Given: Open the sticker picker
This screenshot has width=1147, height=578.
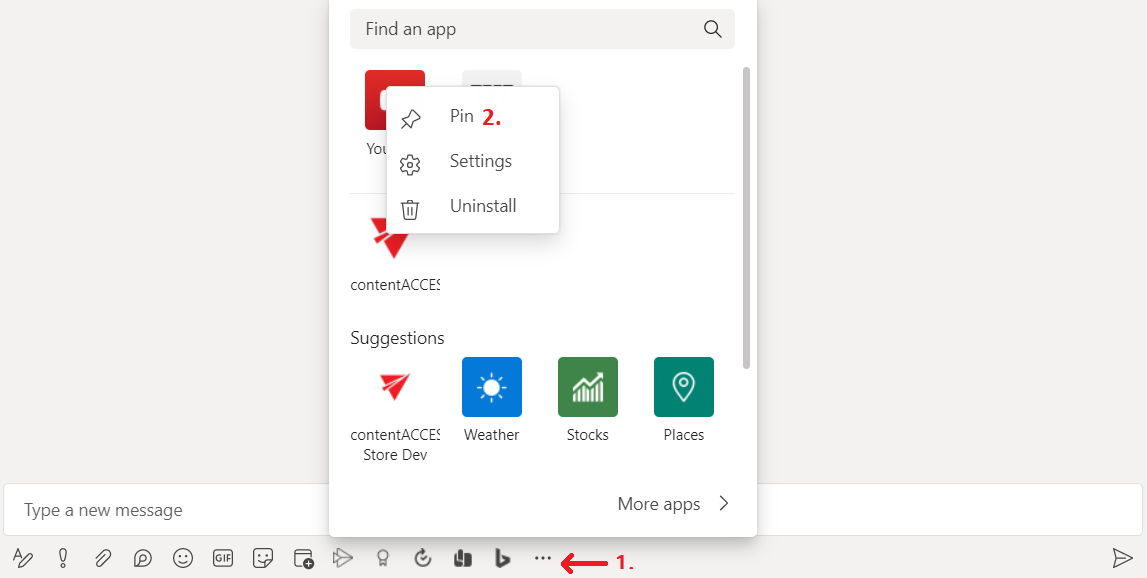Looking at the screenshot, I should pos(263,558).
